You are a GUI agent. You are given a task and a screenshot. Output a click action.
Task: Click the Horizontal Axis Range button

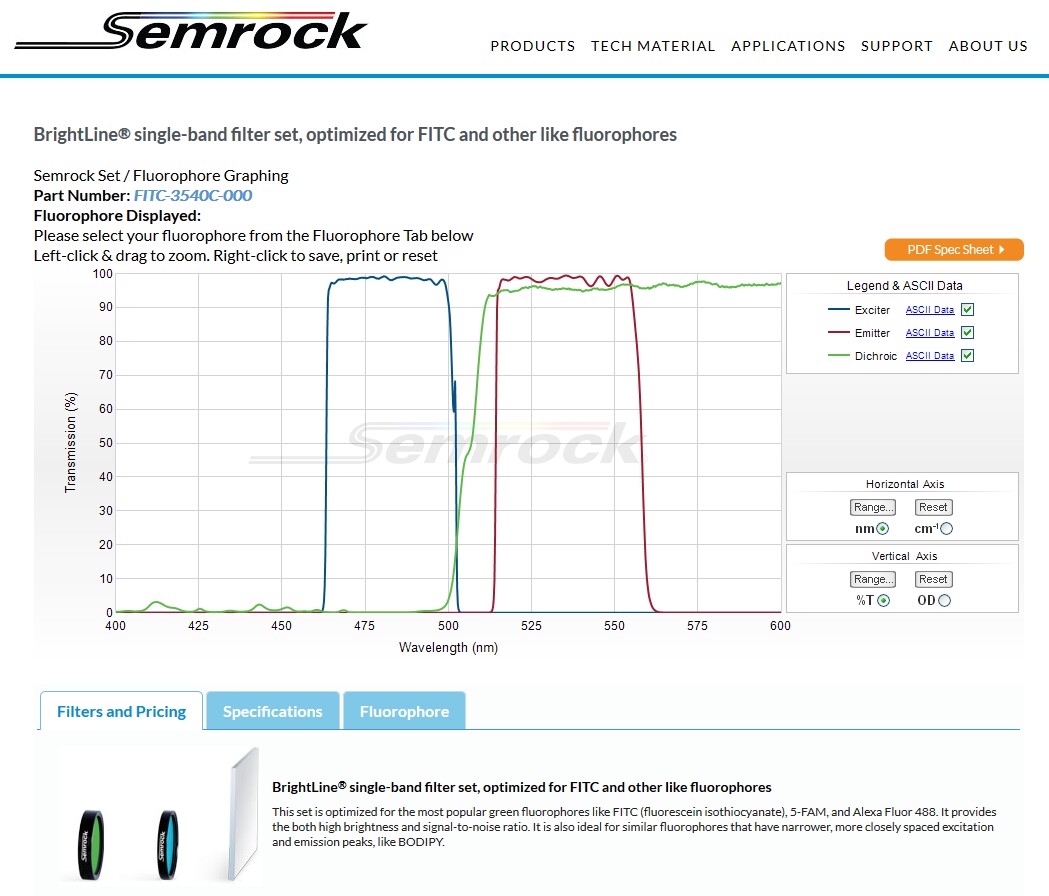point(873,507)
